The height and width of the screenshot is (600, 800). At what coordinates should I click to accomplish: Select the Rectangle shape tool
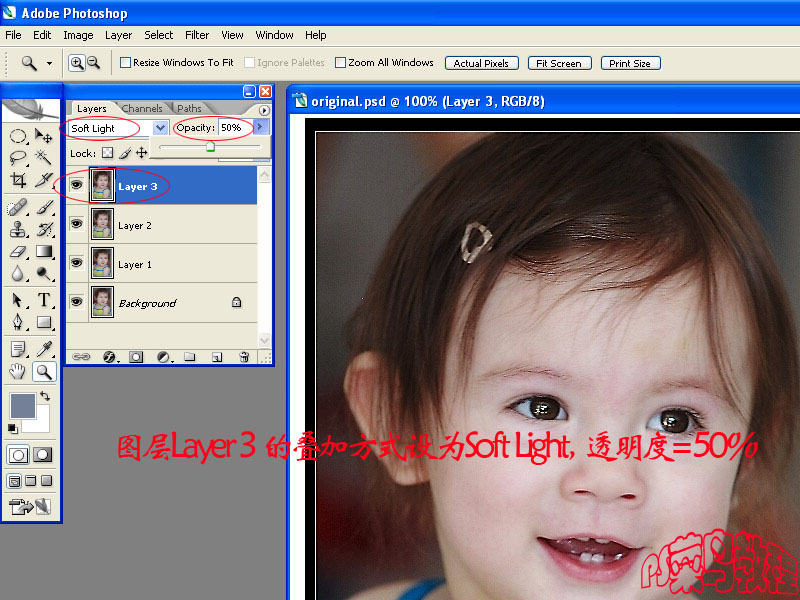click(x=43, y=322)
